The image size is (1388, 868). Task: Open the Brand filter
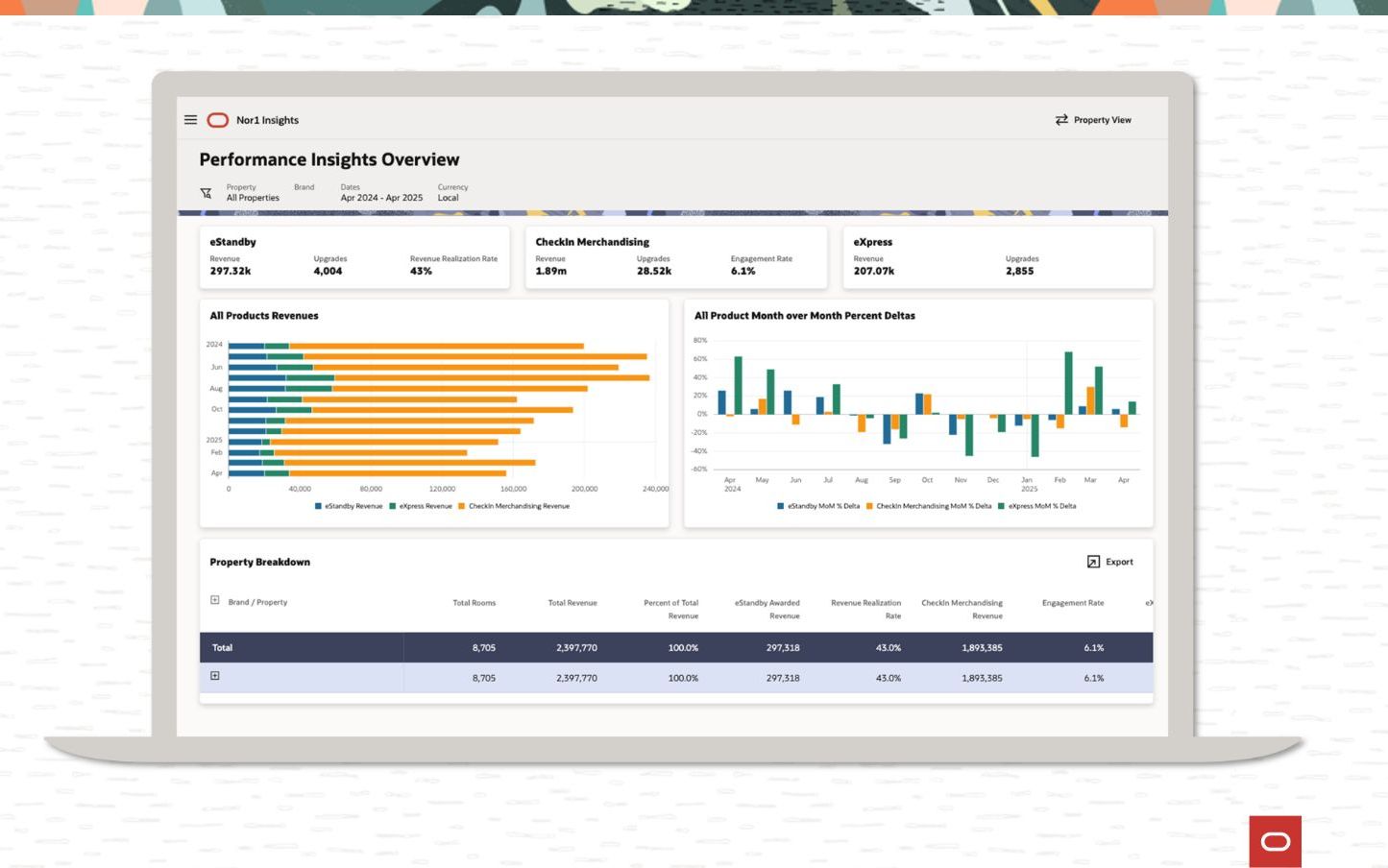pyautogui.click(x=304, y=187)
